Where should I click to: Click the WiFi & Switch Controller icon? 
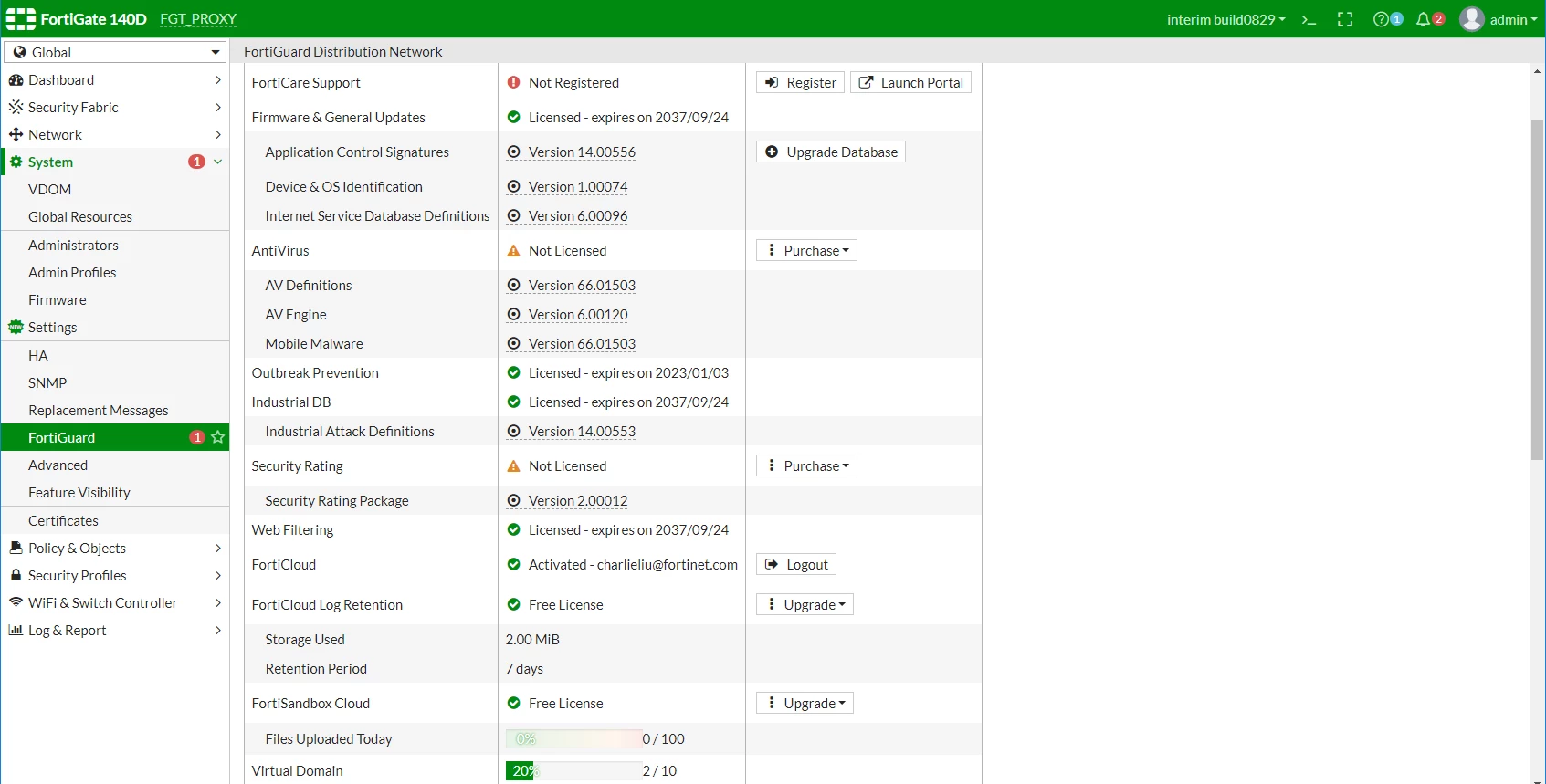16,602
